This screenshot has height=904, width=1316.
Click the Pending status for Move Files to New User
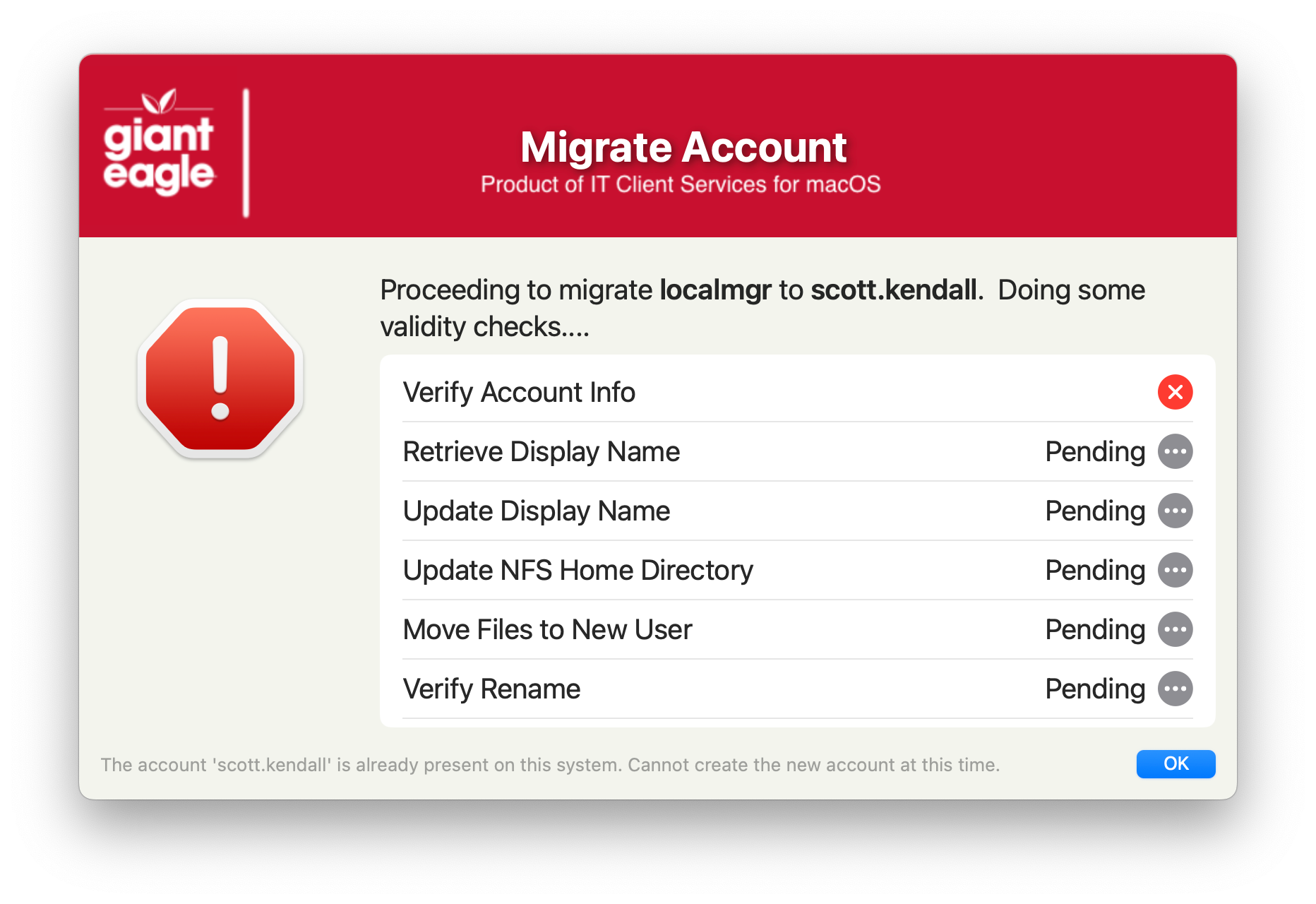point(1095,630)
